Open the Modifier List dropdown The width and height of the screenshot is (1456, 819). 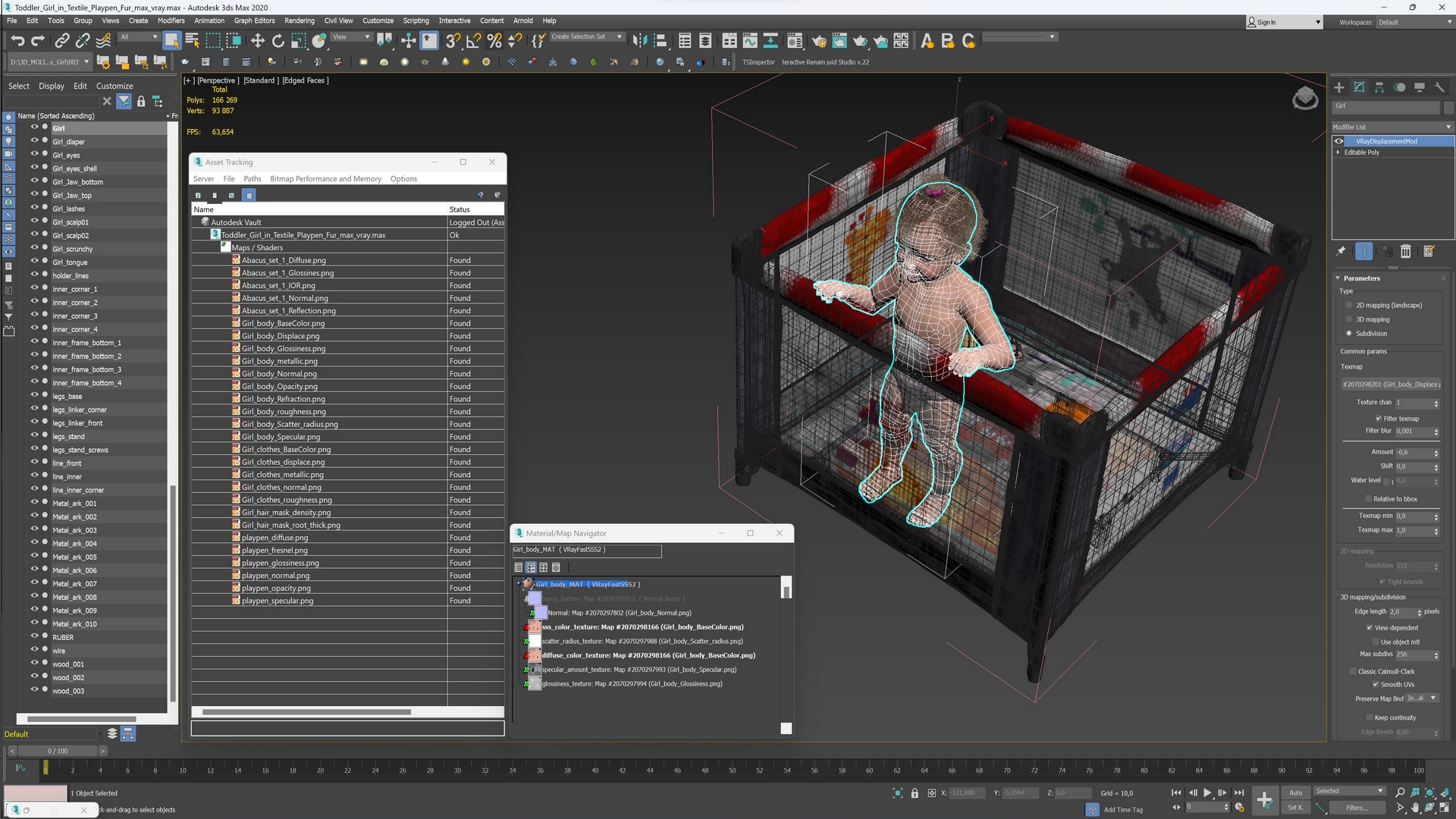1392,127
